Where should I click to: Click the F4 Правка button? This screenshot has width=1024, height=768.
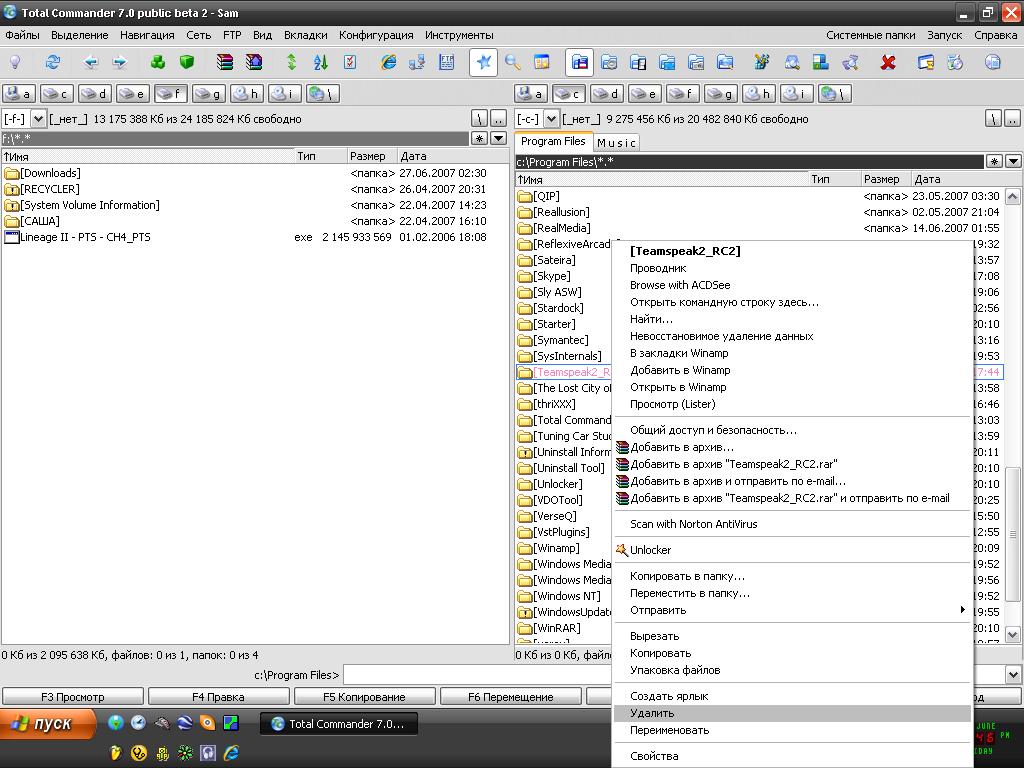(218, 697)
